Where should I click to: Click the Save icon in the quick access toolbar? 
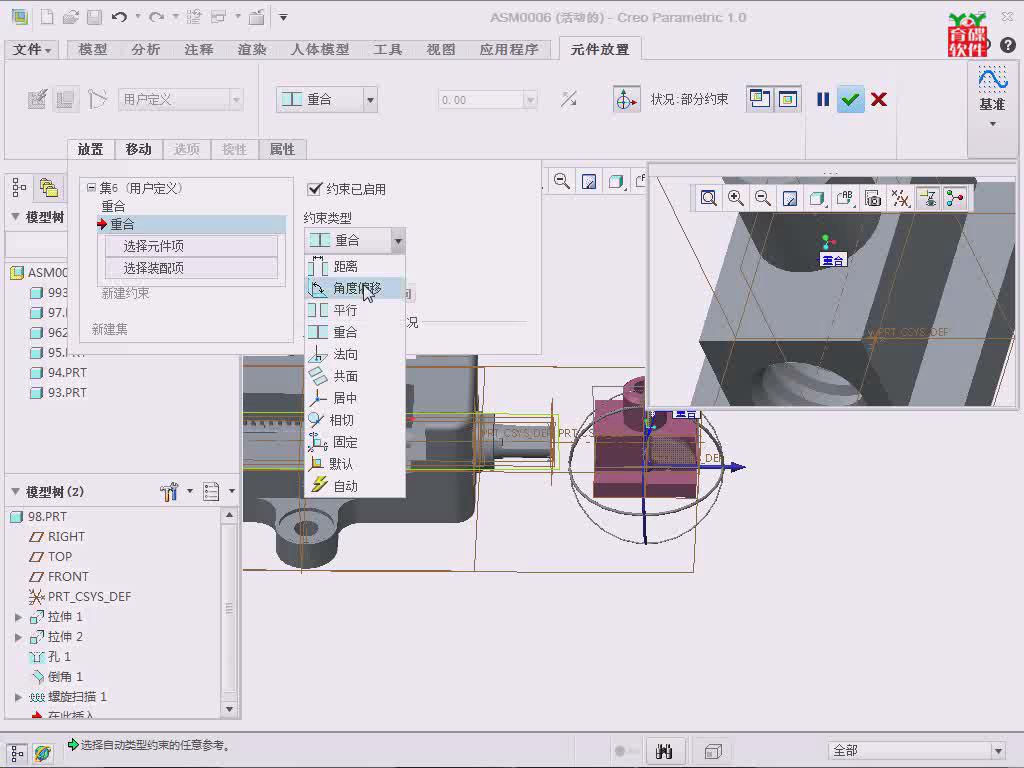pyautogui.click(x=95, y=17)
